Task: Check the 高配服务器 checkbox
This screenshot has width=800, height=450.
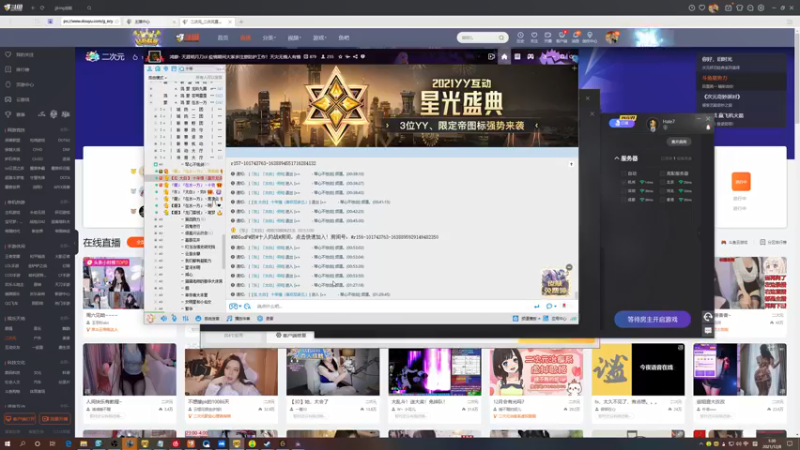Action: (662, 173)
